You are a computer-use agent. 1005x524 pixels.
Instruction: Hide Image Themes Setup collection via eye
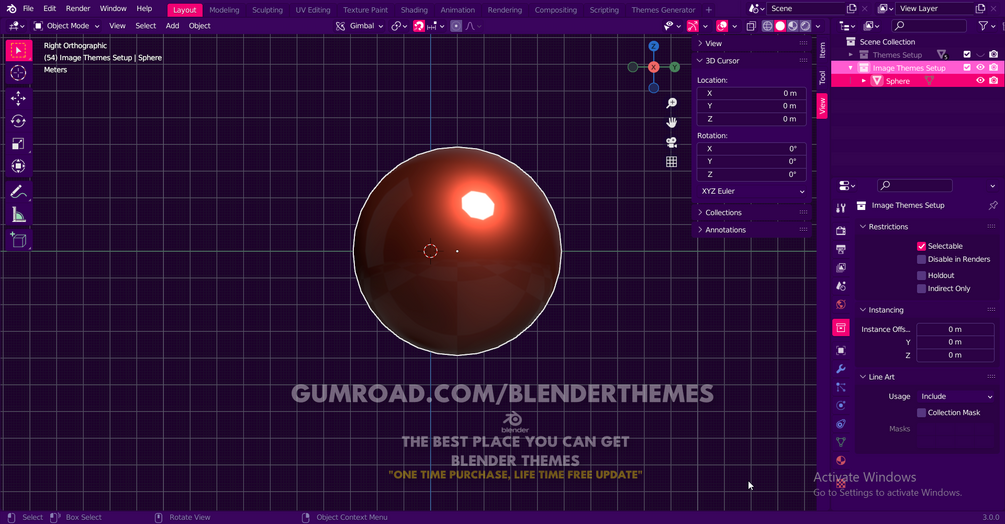(x=980, y=68)
